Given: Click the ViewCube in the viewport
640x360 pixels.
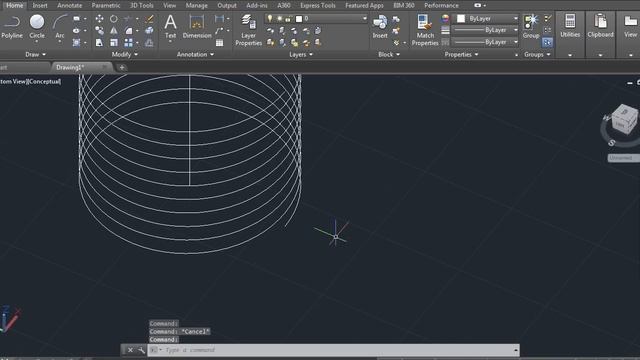Looking at the screenshot, I should pos(624,120).
